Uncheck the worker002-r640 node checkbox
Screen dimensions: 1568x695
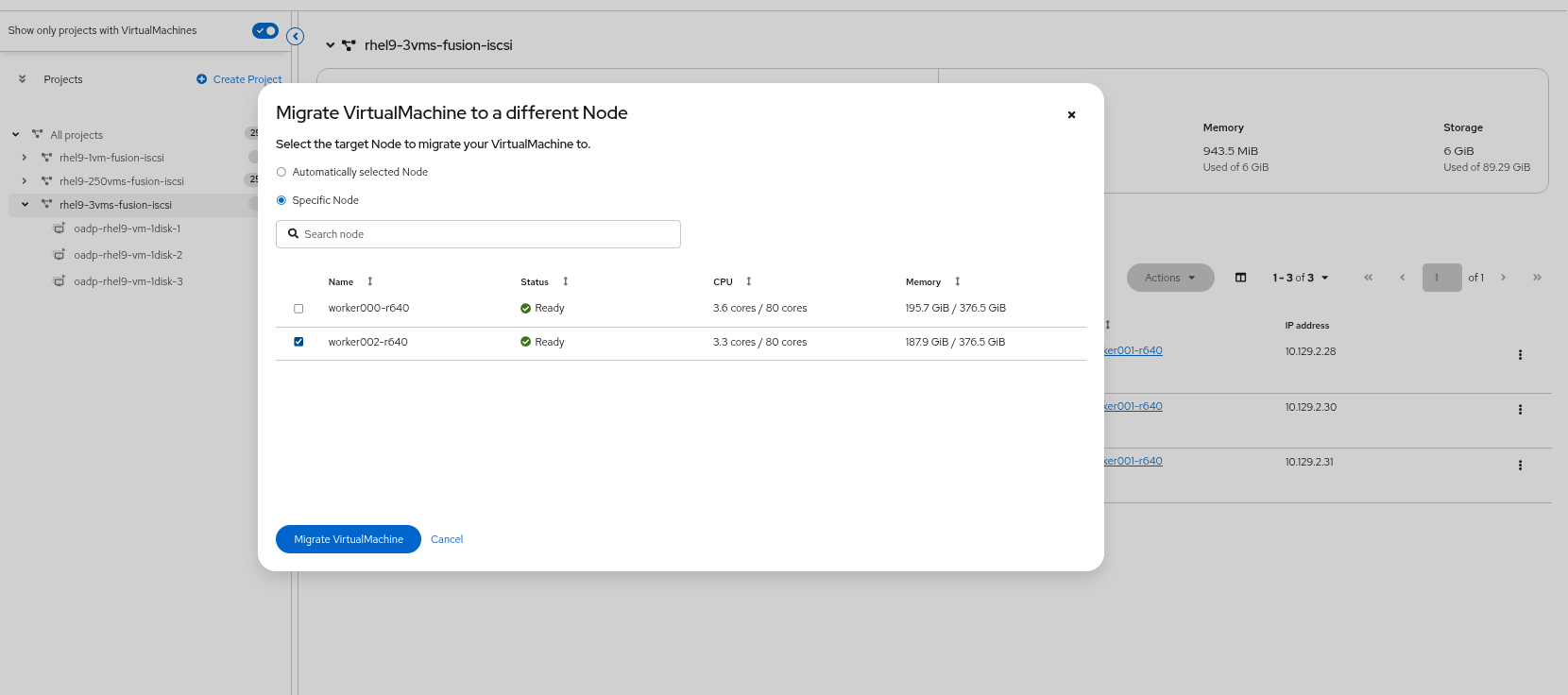(298, 342)
